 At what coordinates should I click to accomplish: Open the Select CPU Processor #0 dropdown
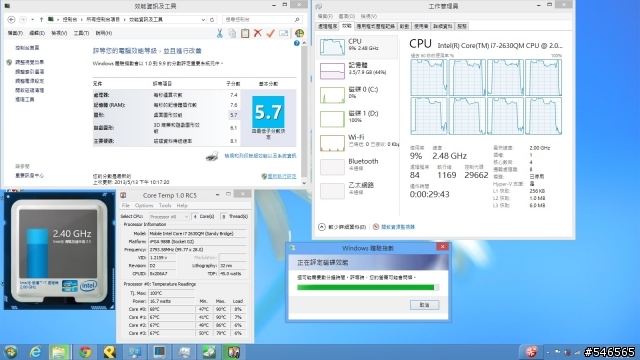pos(169,217)
